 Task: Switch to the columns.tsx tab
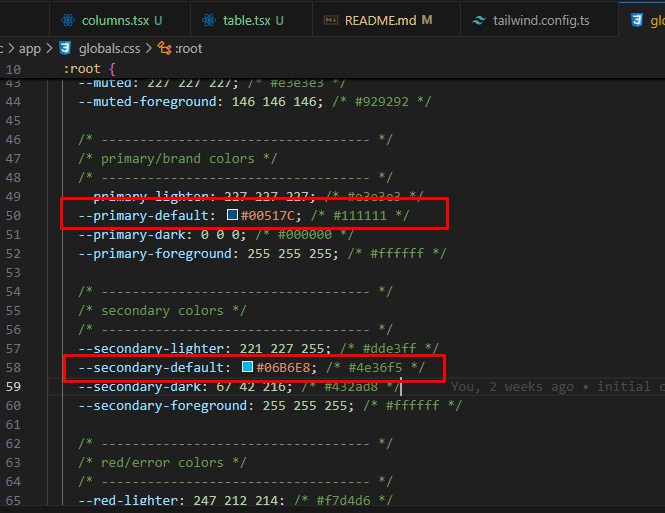point(115,20)
